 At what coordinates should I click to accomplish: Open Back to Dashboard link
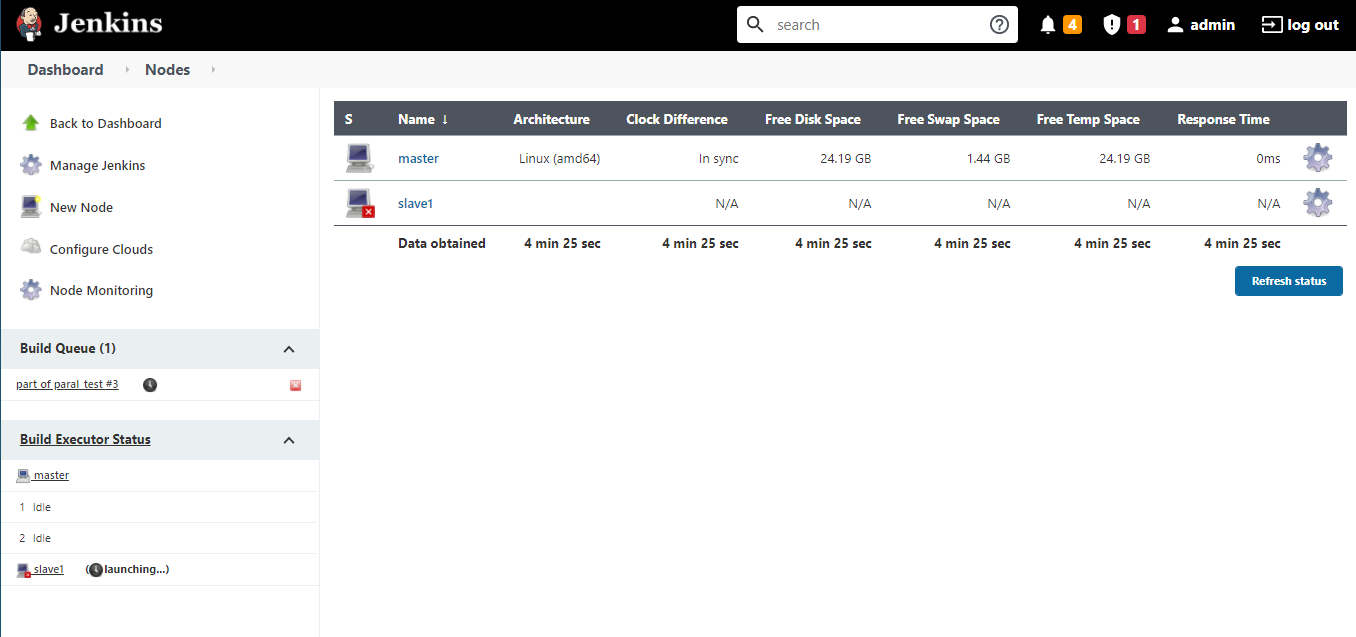106,123
